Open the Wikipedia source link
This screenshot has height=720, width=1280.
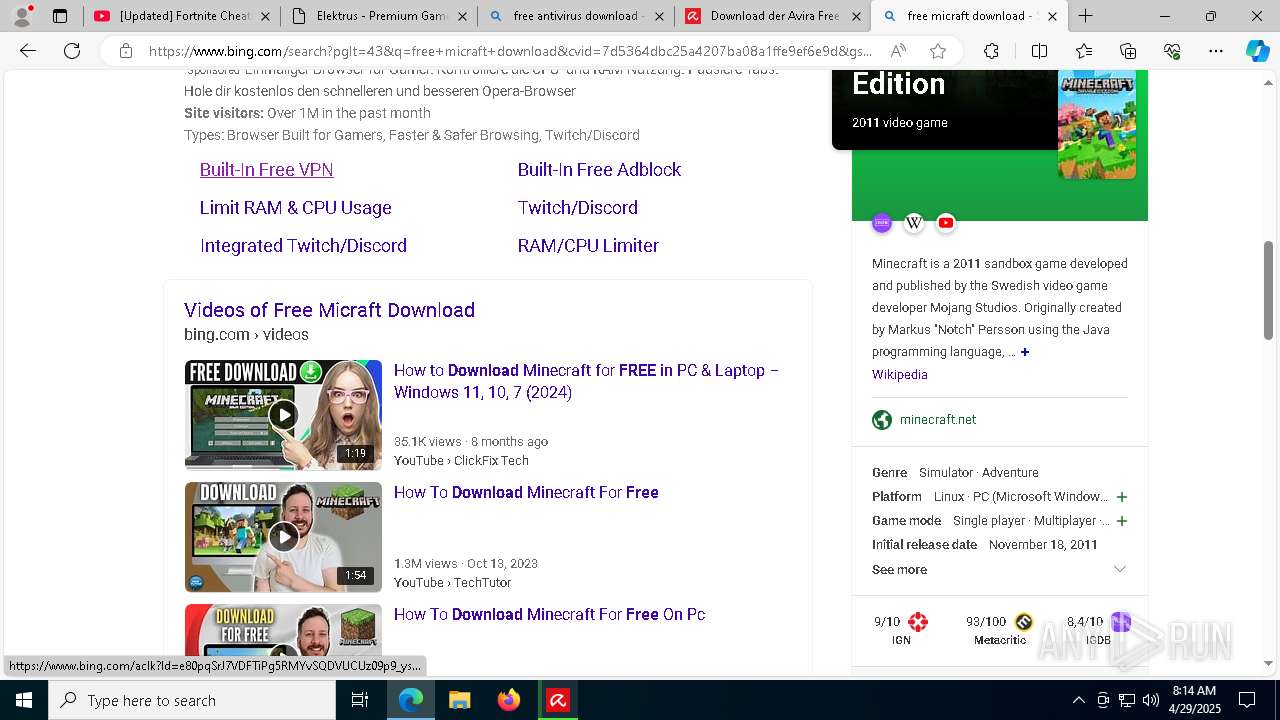900,374
